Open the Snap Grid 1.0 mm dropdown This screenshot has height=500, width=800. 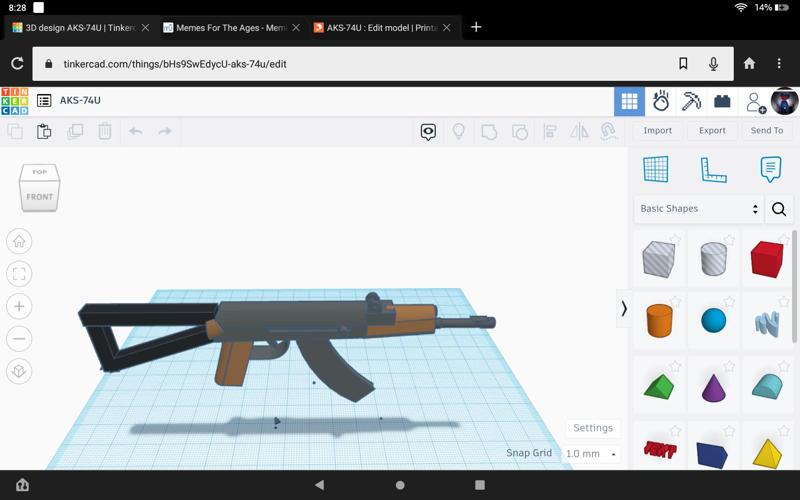click(x=592, y=453)
